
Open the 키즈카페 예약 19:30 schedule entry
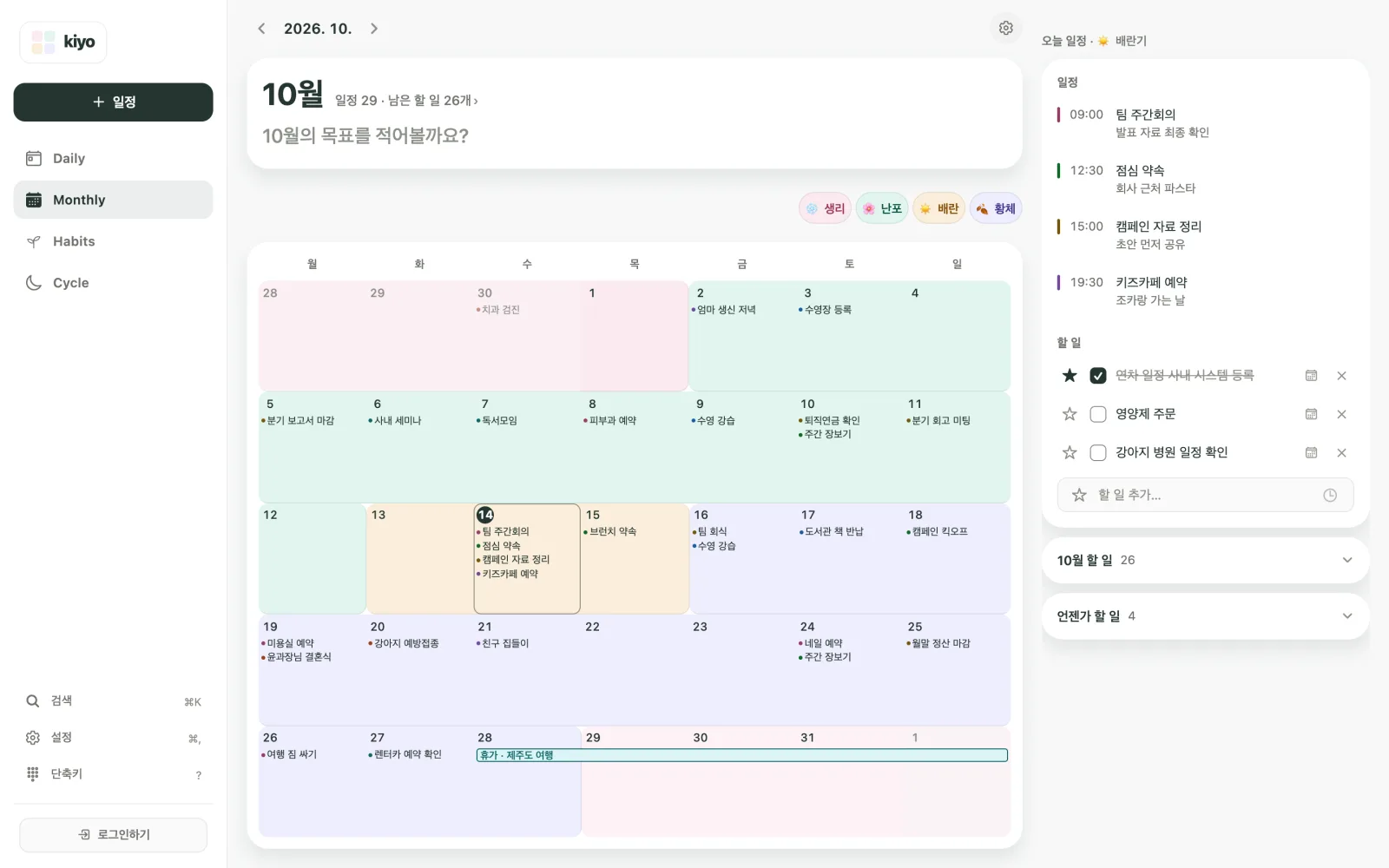pyautogui.click(x=1205, y=292)
